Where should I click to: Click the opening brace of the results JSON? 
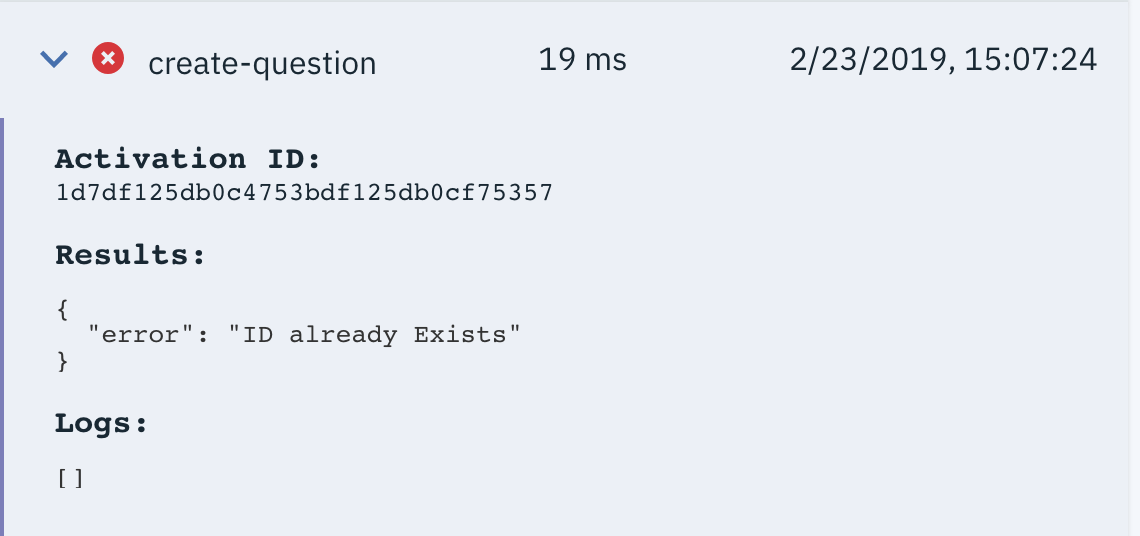(x=63, y=310)
